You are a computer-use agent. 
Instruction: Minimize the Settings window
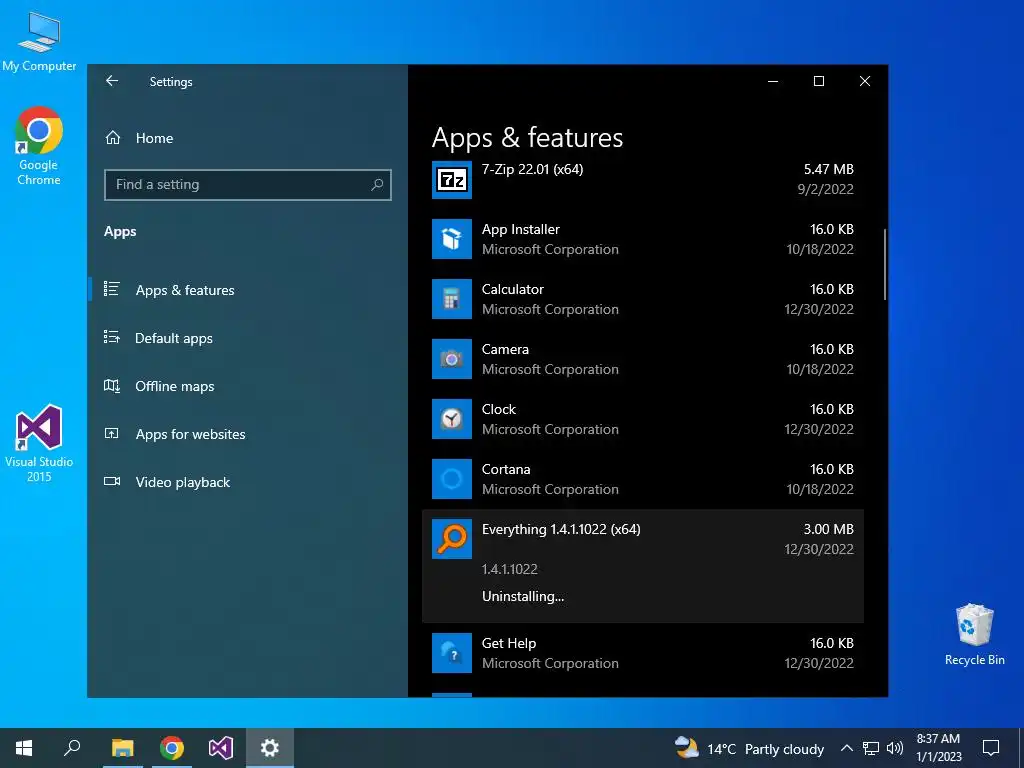click(x=773, y=81)
